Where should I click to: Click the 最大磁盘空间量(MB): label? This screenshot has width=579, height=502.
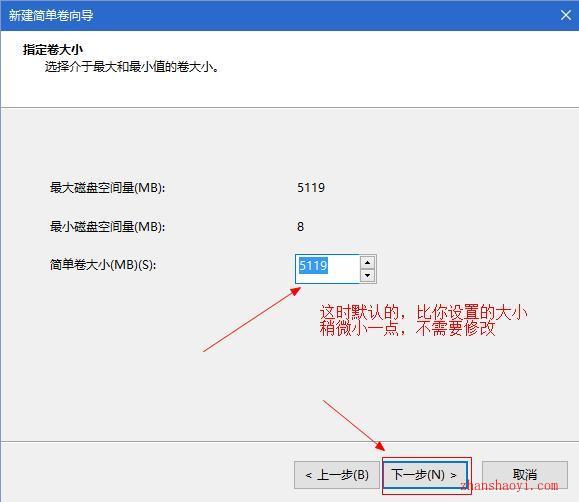[x=107, y=188]
